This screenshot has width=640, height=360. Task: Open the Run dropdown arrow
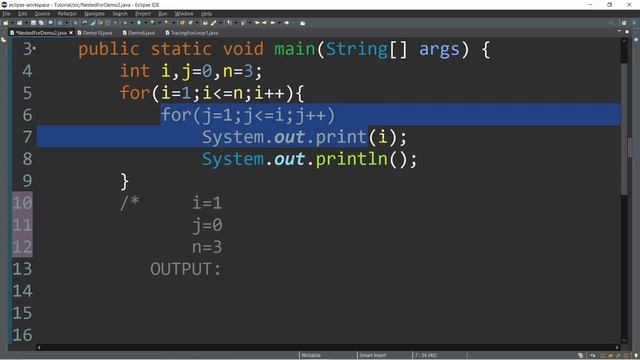pos(145,23)
